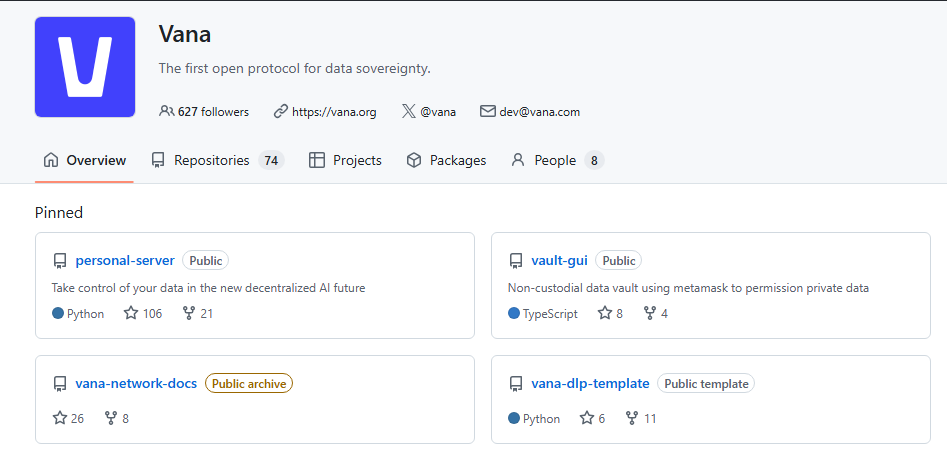Go to the People tab
This screenshot has height=458, width=947.
[x=557, y=160]
